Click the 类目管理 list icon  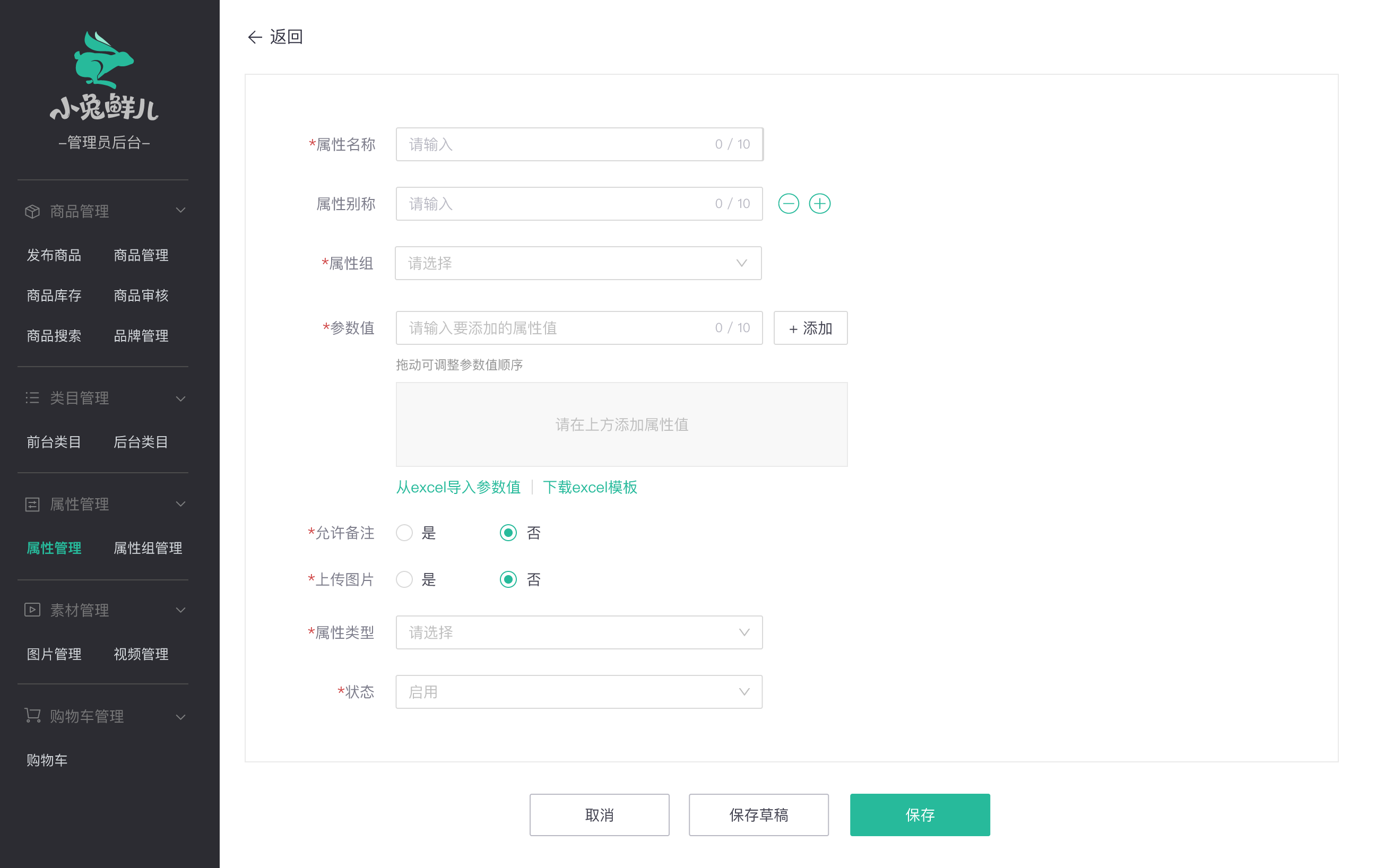pos(32,398)
